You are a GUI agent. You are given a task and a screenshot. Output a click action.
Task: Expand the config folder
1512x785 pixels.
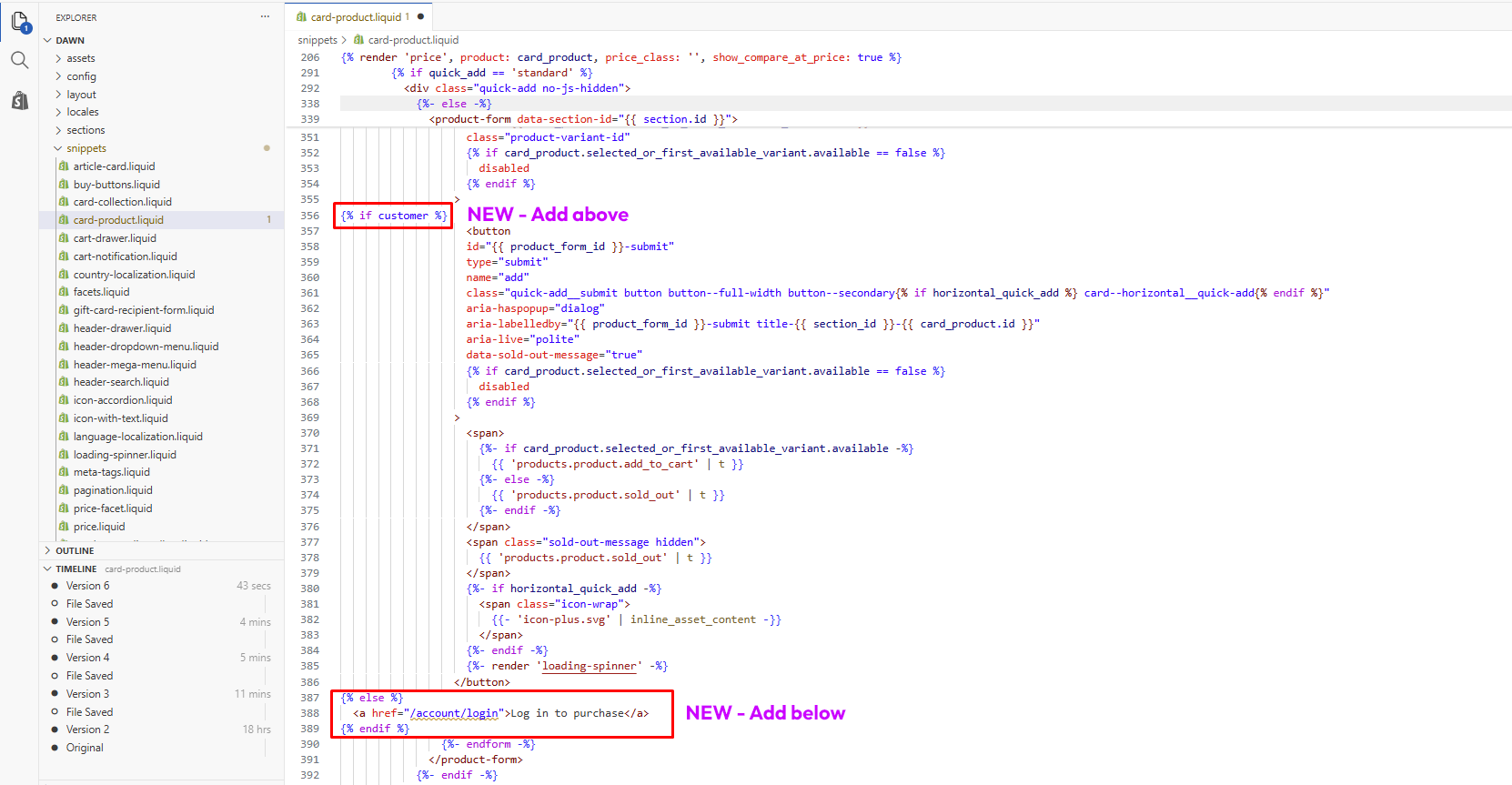[58, 76]
